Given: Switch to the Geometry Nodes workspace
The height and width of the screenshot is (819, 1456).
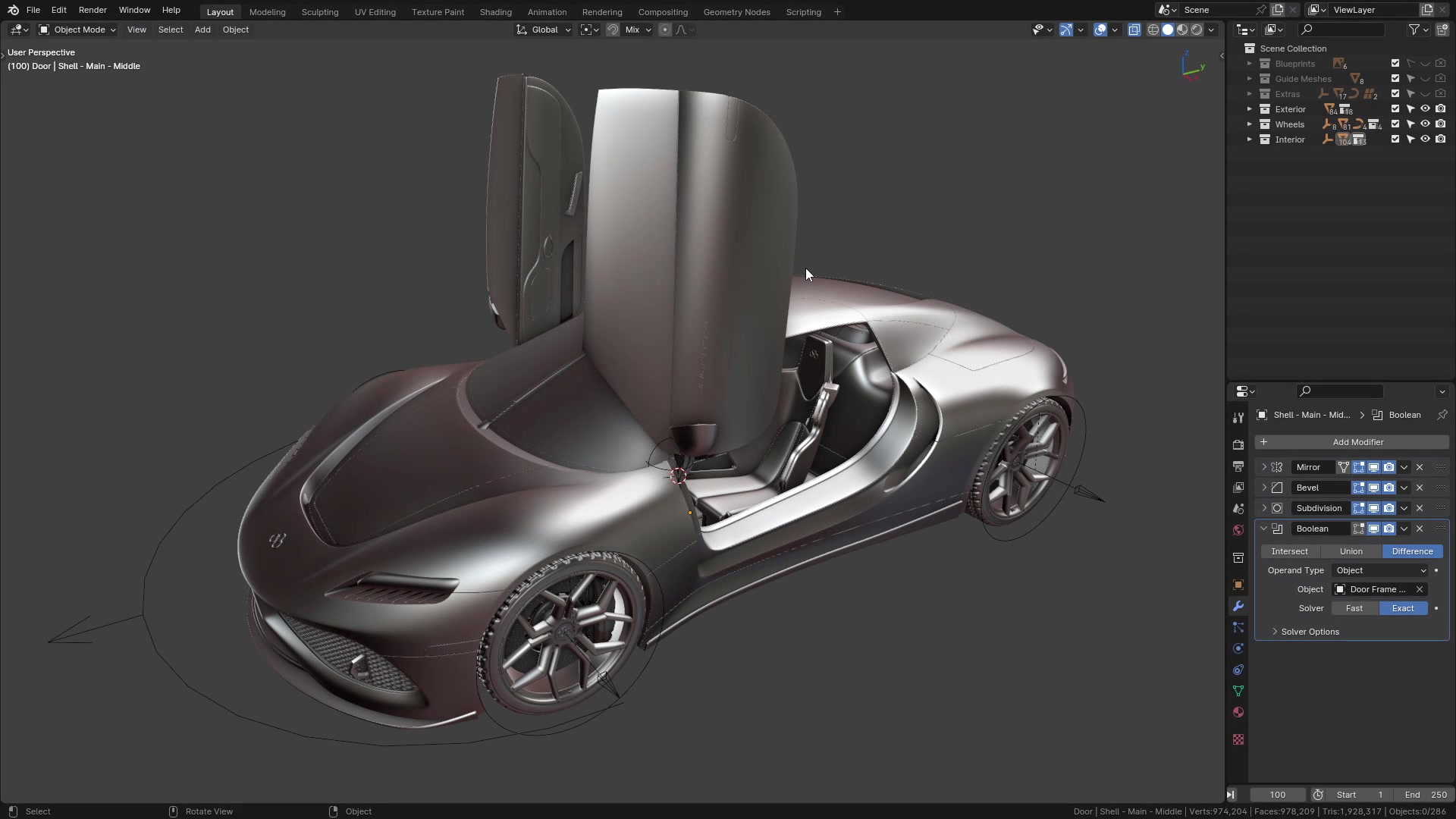Looking at the screenshot, I should (736, 12).
